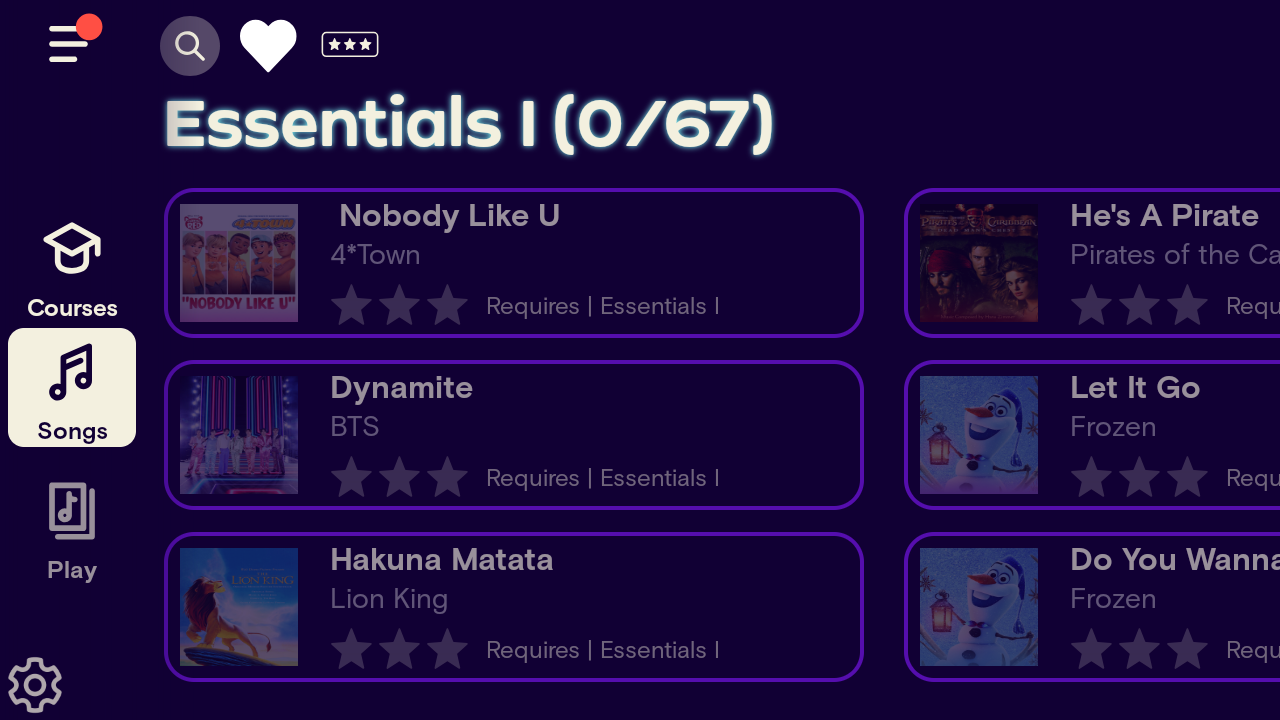
Task: Click the search magnifier icon
Action: (x=190, y=46)
